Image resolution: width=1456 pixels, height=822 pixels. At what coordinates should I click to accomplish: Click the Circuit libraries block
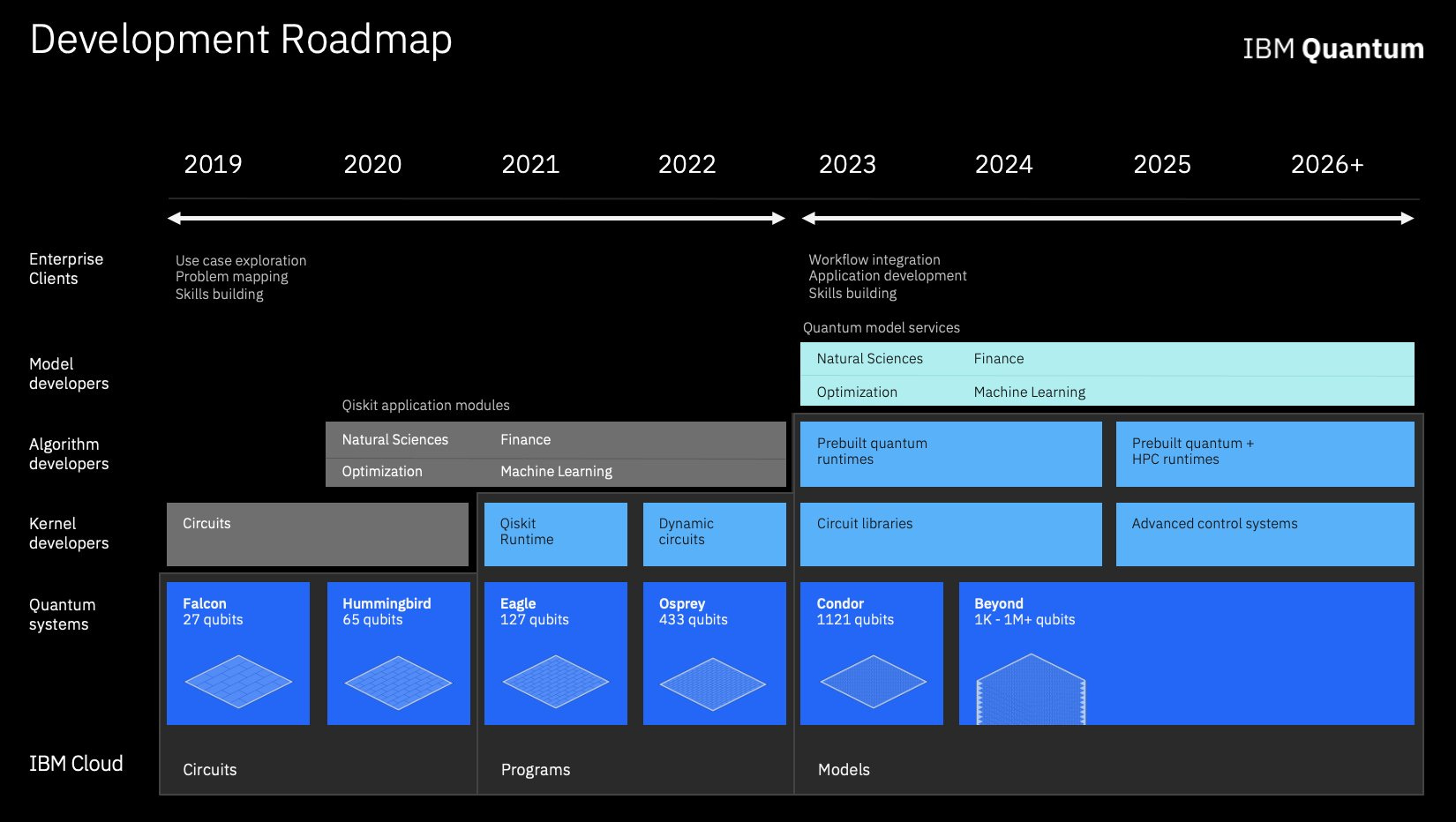(951, 534)
